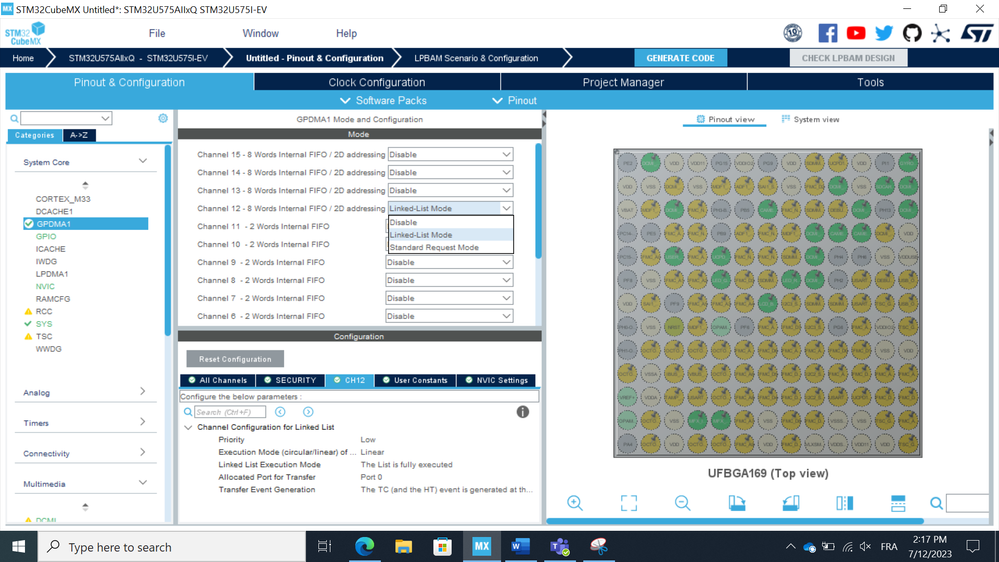Viewport: 999px width, 562px height.
Task: Choose Disable in Channel 12 list
Action: coord(450,222)
